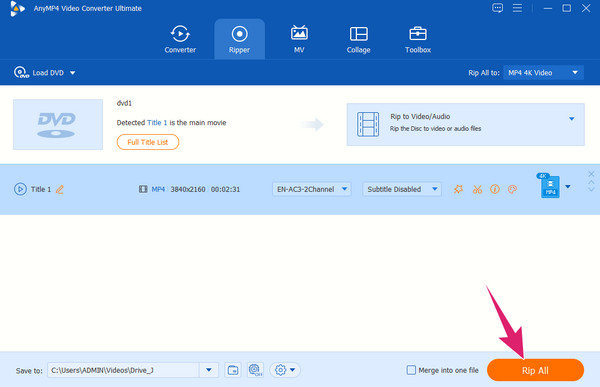The width and height of the screenshot is (600, 387).
Task: Open the output folder icon
Action: (233, 370)
